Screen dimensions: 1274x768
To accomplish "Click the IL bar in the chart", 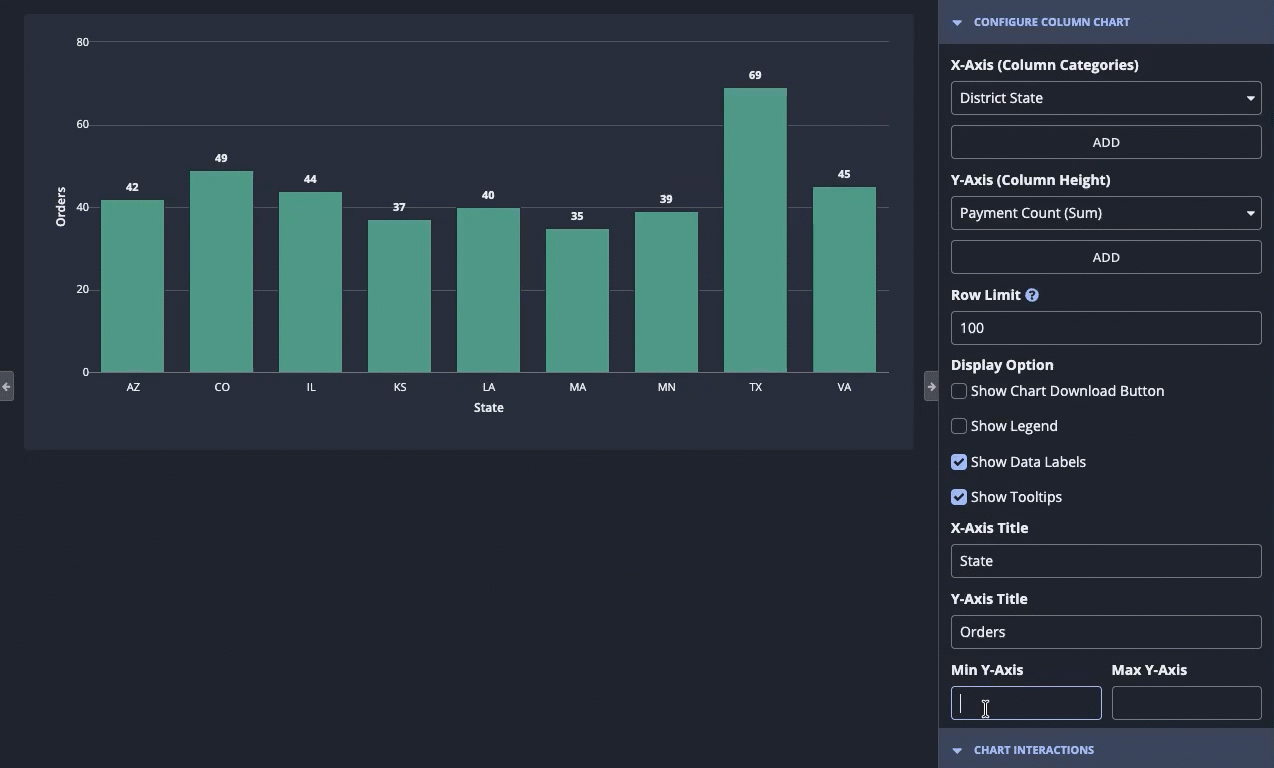I will pyautogui.click(x=310, y=282).
